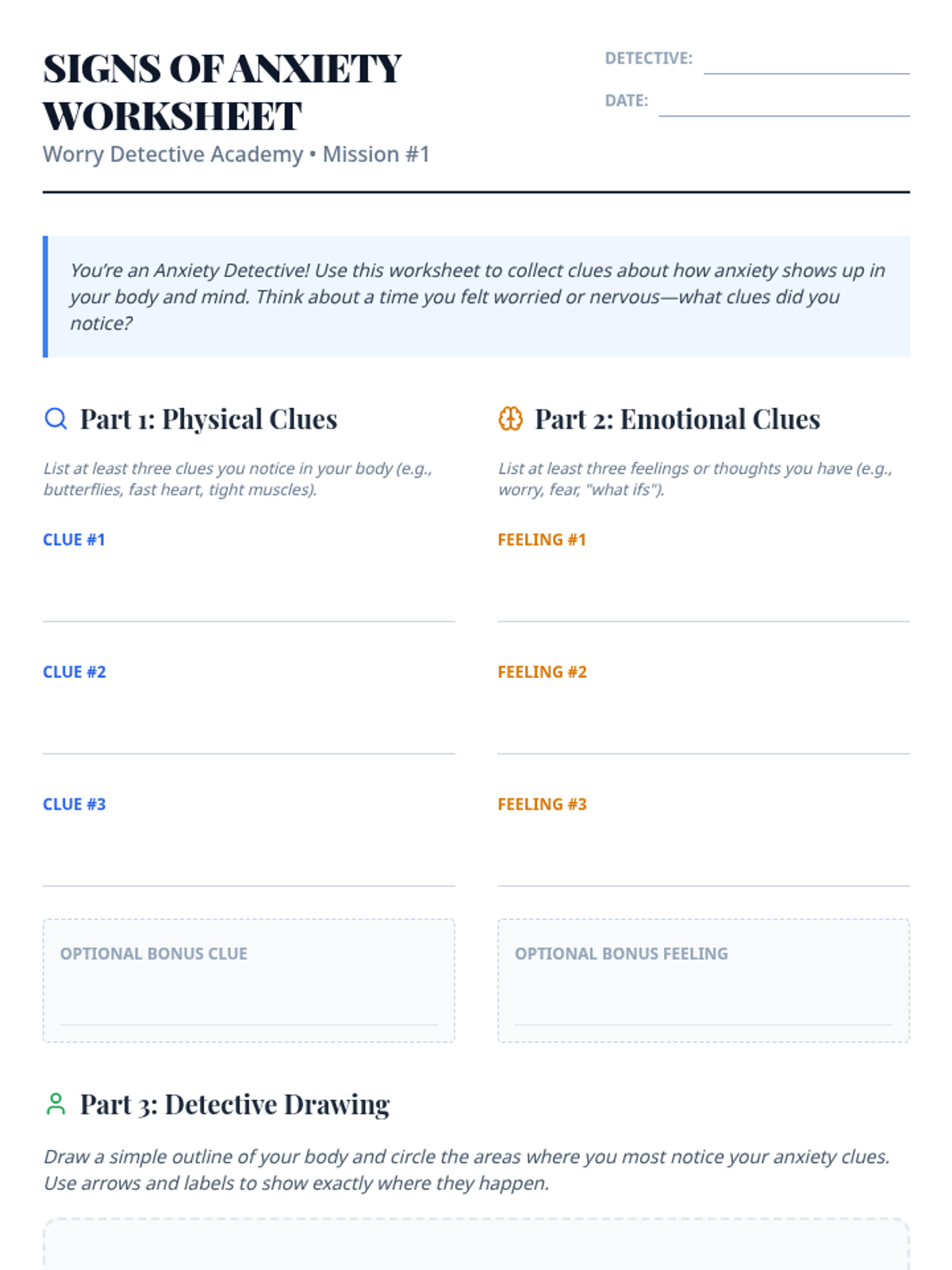Image resolution: width=952 pixels, height=1270 pixels.
Task: Click the Feeling #1 answer line
Action: 703,603
